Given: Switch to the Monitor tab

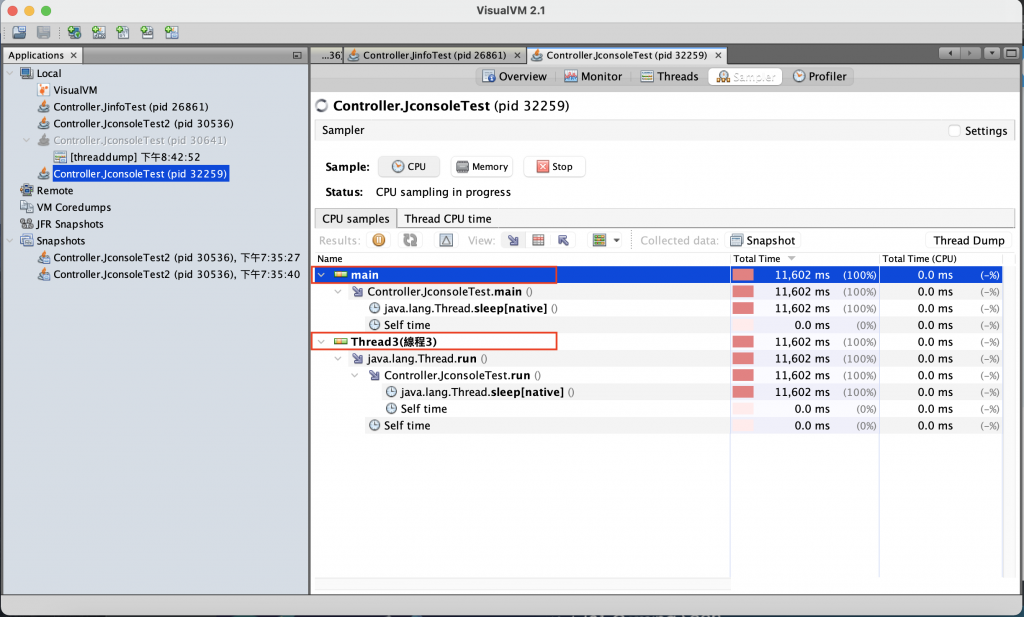Looking at the screenshot, I should click(x=593, y=76).
